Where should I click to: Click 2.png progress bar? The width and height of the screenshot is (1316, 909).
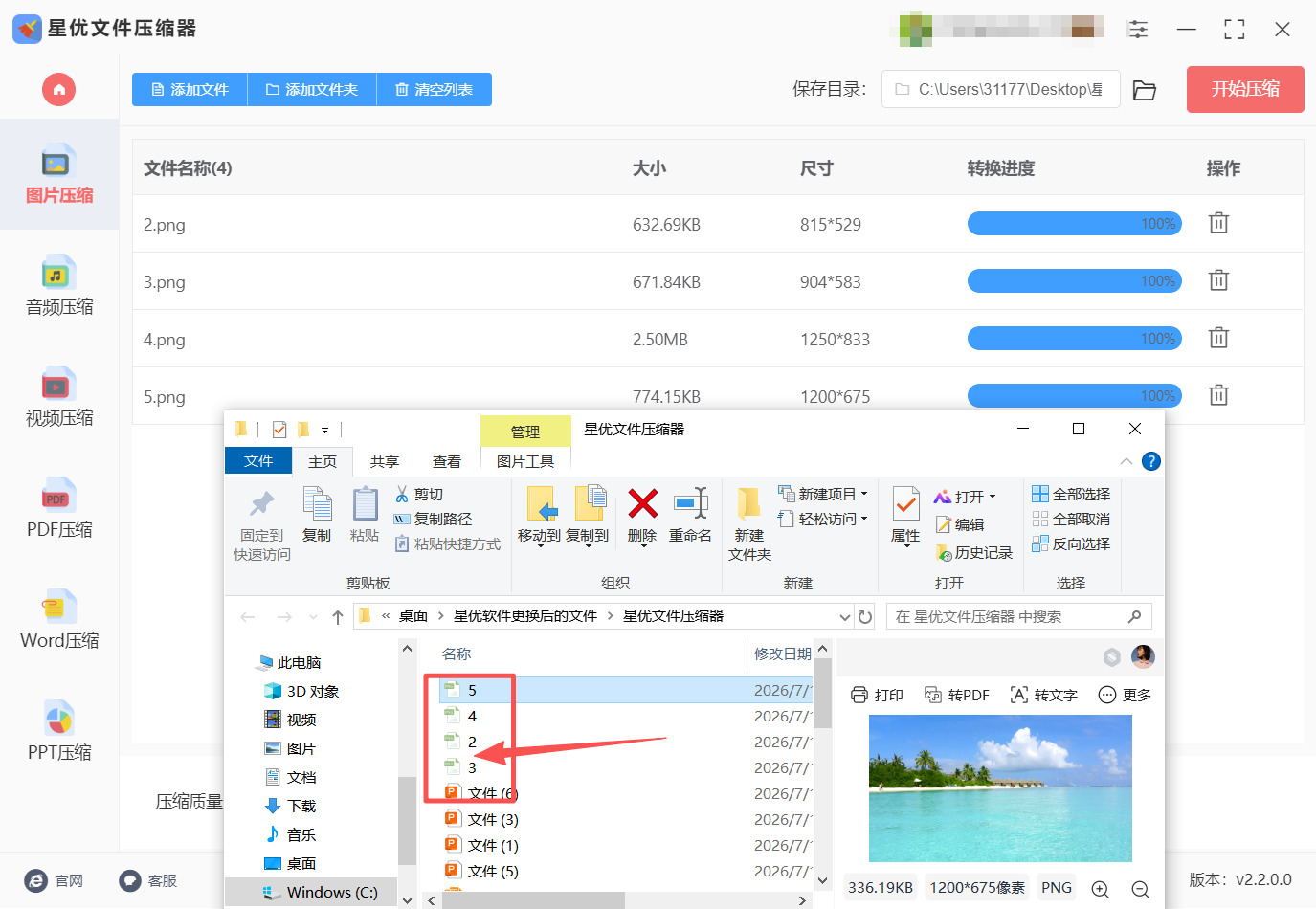click(x=1075, y=223)
